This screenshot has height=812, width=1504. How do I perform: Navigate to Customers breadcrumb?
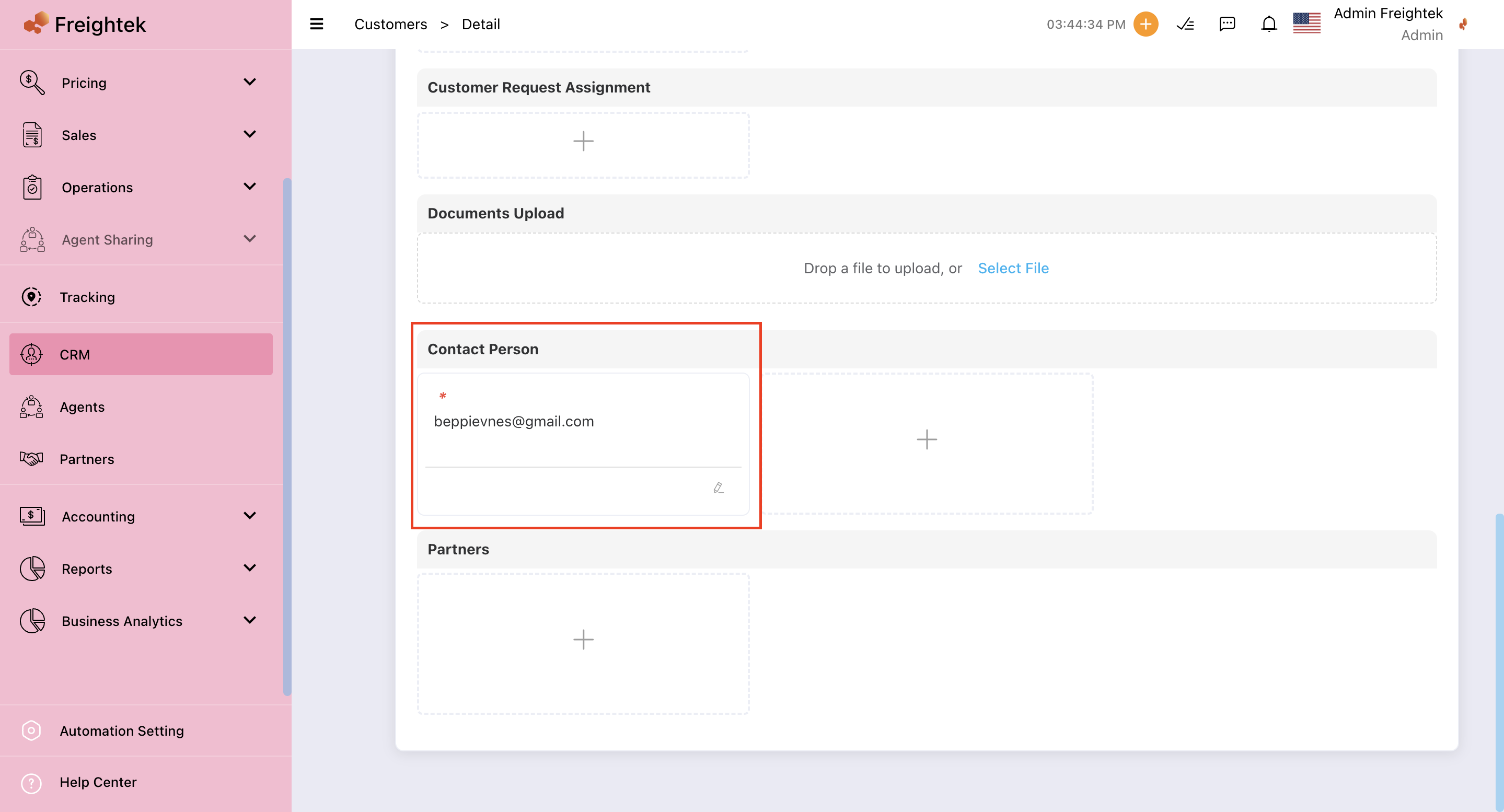coord(390,24)
